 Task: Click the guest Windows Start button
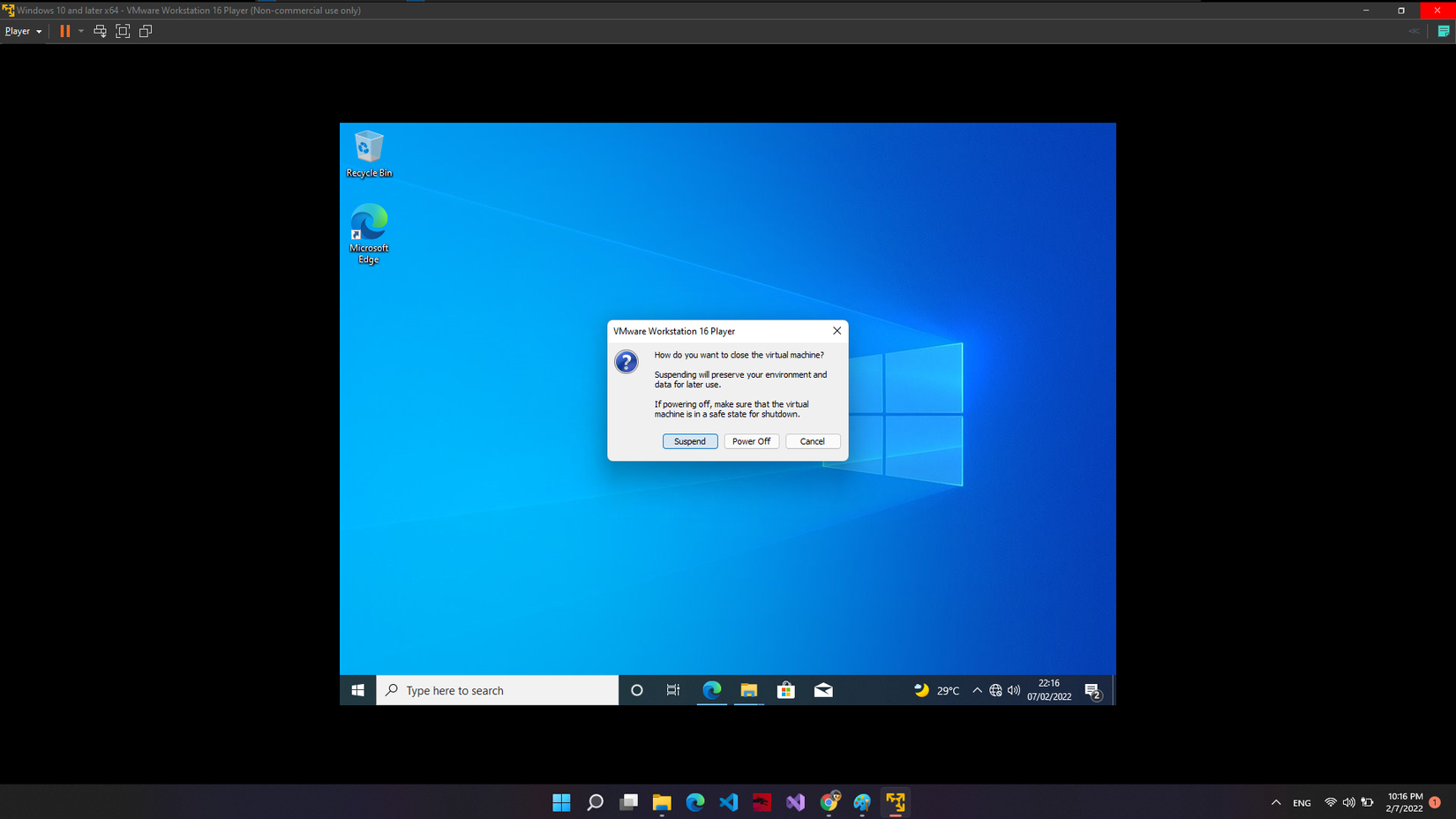tap(357, 690)
